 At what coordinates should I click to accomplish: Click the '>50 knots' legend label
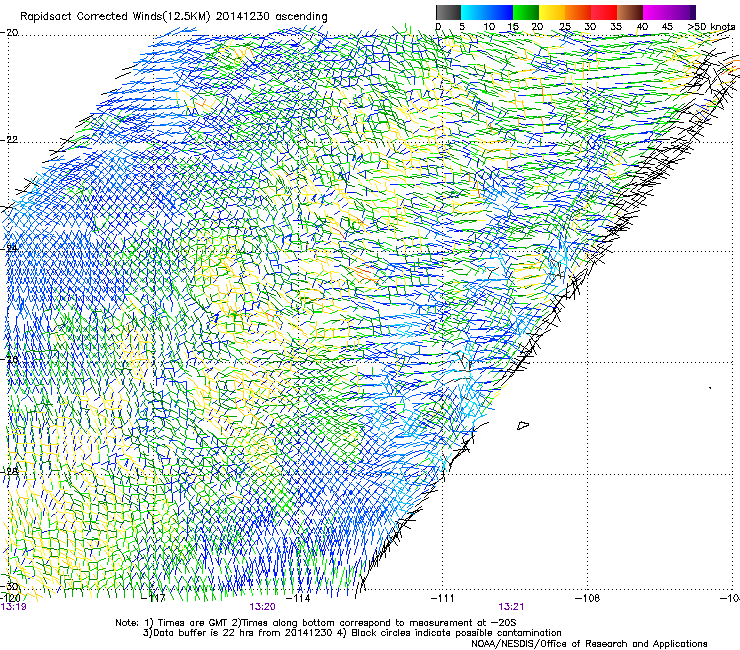pos(712,26)
